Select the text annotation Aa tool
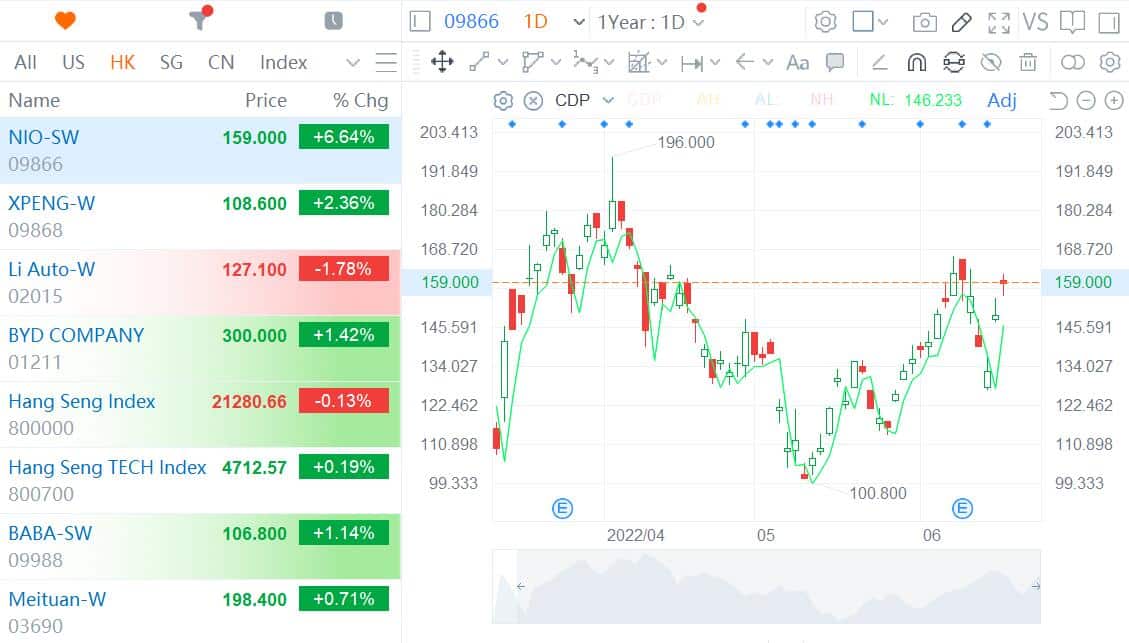The image size is (1129, 643). click(x=797, y=62)
